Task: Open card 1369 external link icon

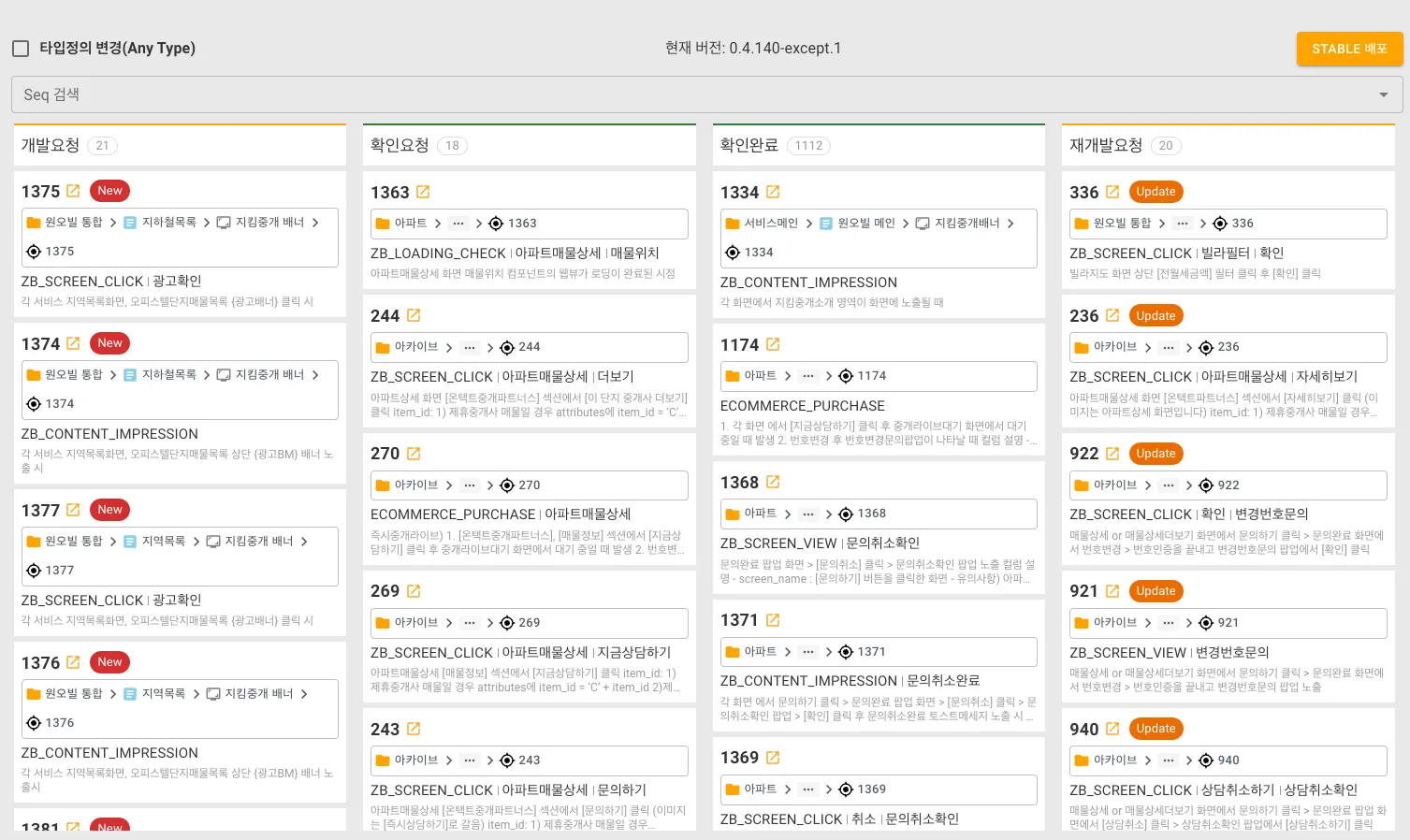Action: [773, 757]
